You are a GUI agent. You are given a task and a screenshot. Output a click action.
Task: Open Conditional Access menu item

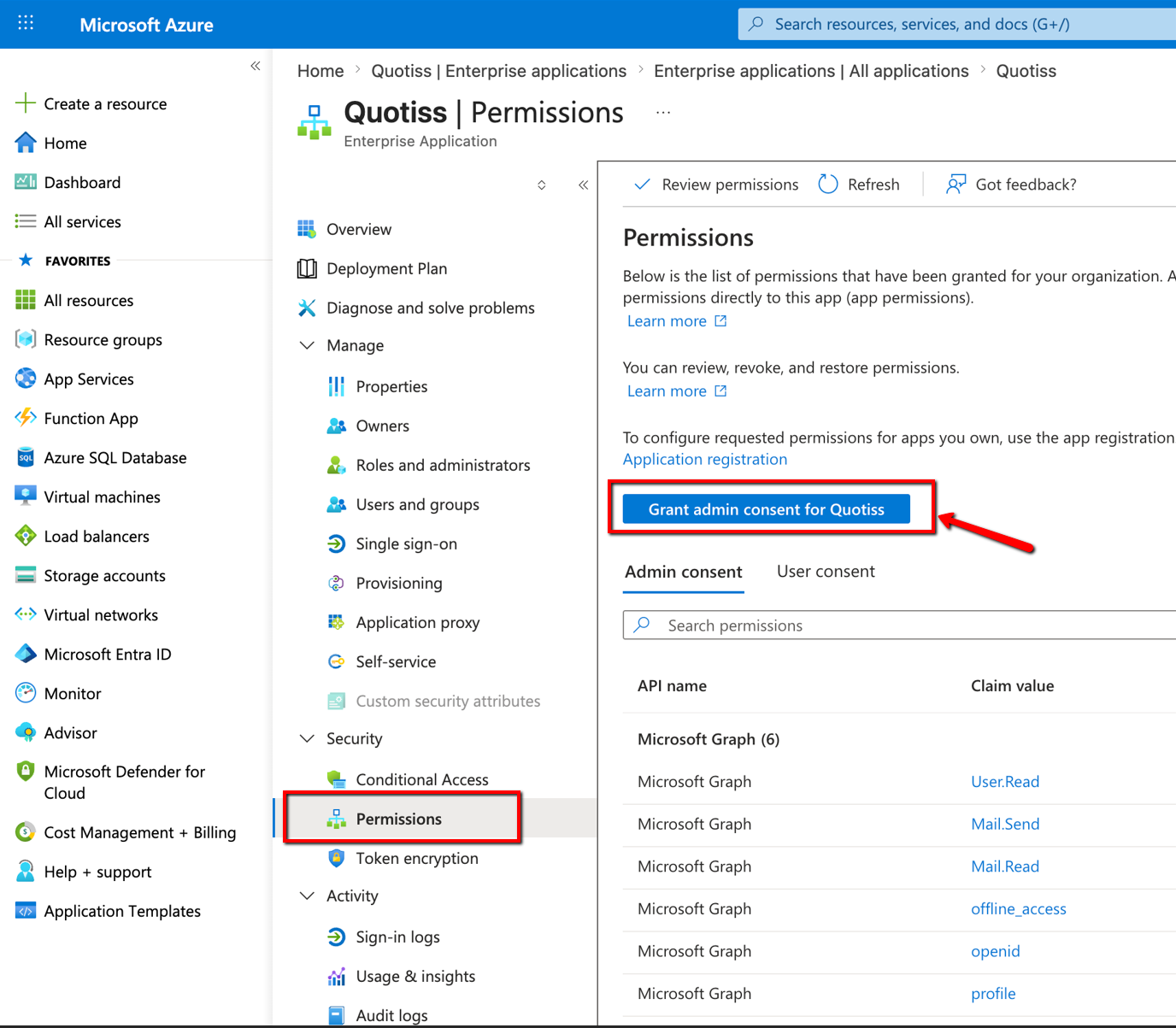pyautogui.click(x=422, y=779)
